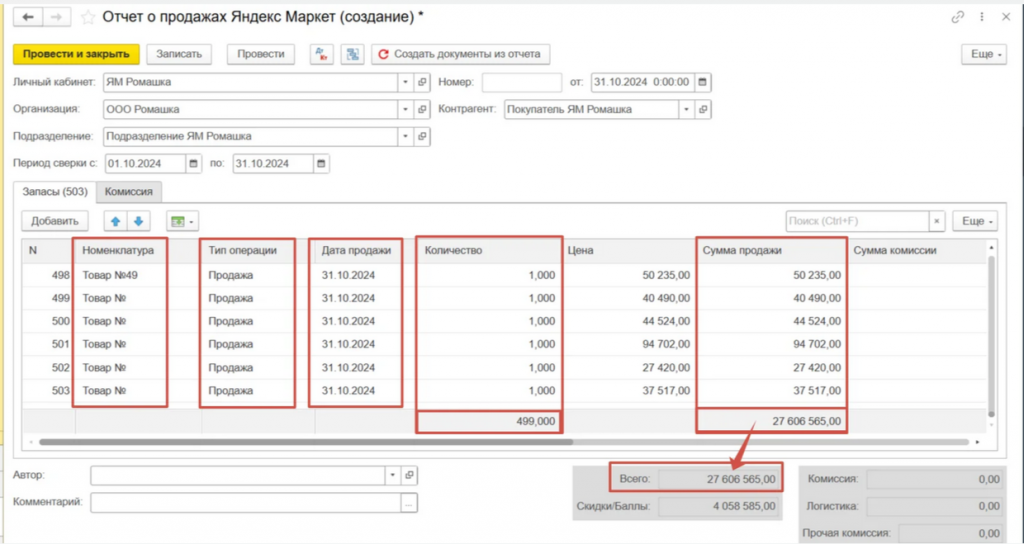Expand the Личный кабинет dropdown
1024x544 pixels.
405,82
